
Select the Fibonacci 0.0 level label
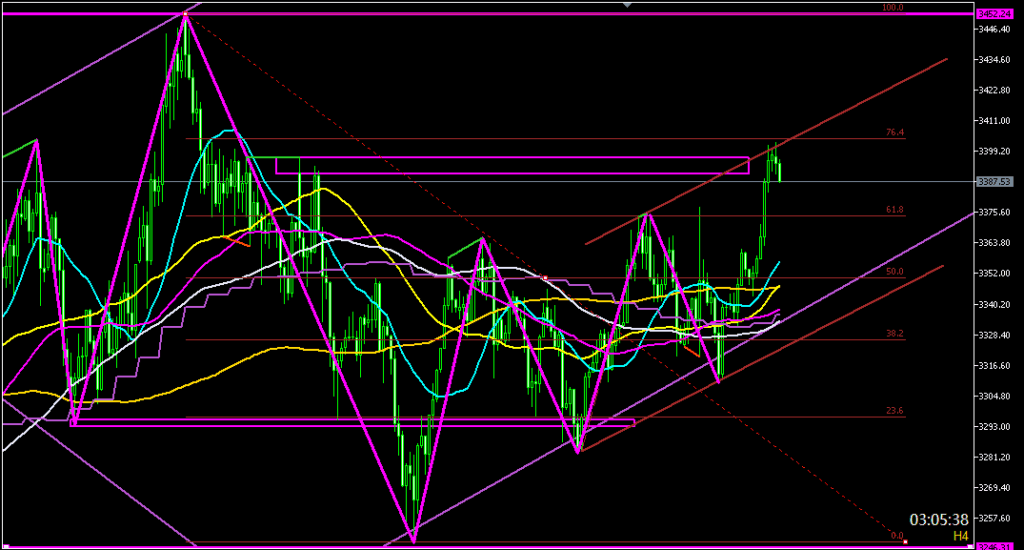coord(897,536)
